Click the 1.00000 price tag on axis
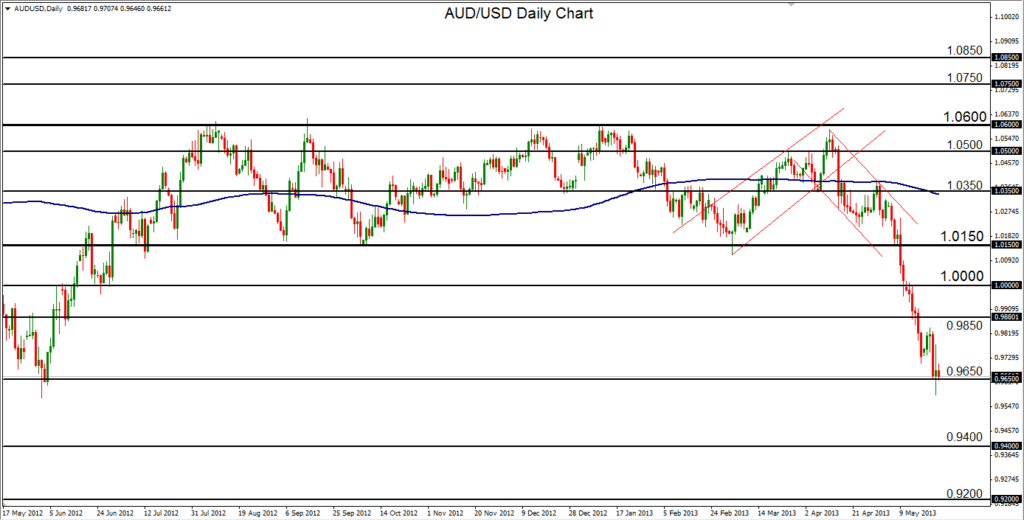This screenshot has height=520, width=1024. (x=1005, y=285)
